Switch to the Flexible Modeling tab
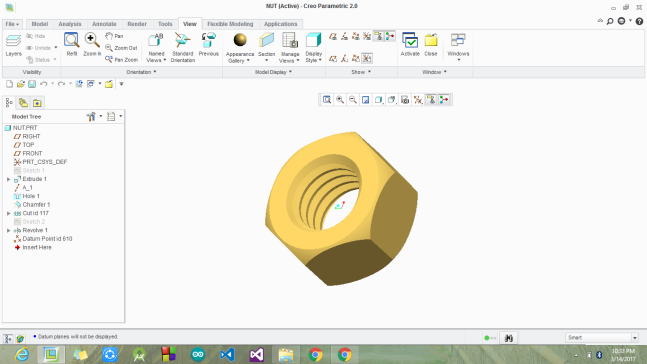This screenshot has height=364, width=647. [x=230, y=24]
